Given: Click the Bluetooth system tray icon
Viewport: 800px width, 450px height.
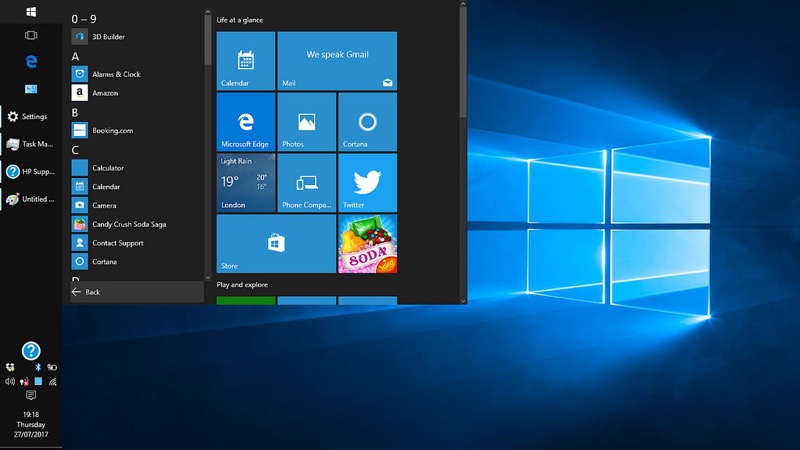Looking at the screenshot, I should (38, 368).
